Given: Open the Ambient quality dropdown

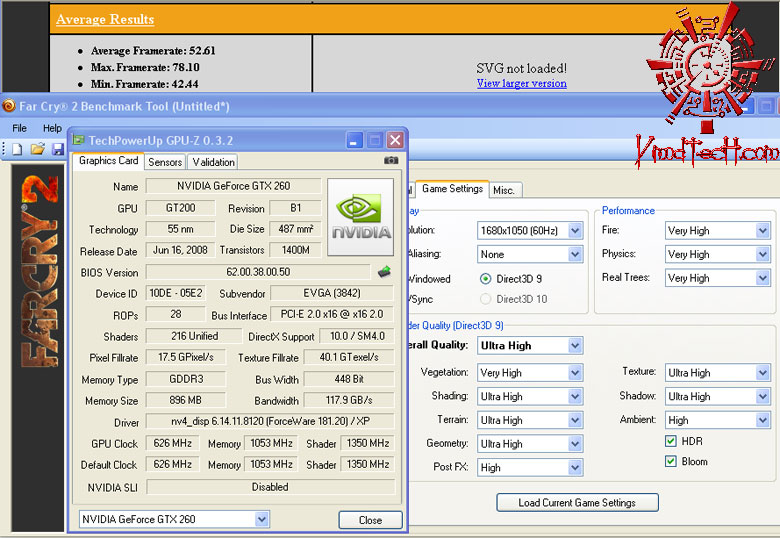Looking at the screenshot, I should click(x=717, y=421).
